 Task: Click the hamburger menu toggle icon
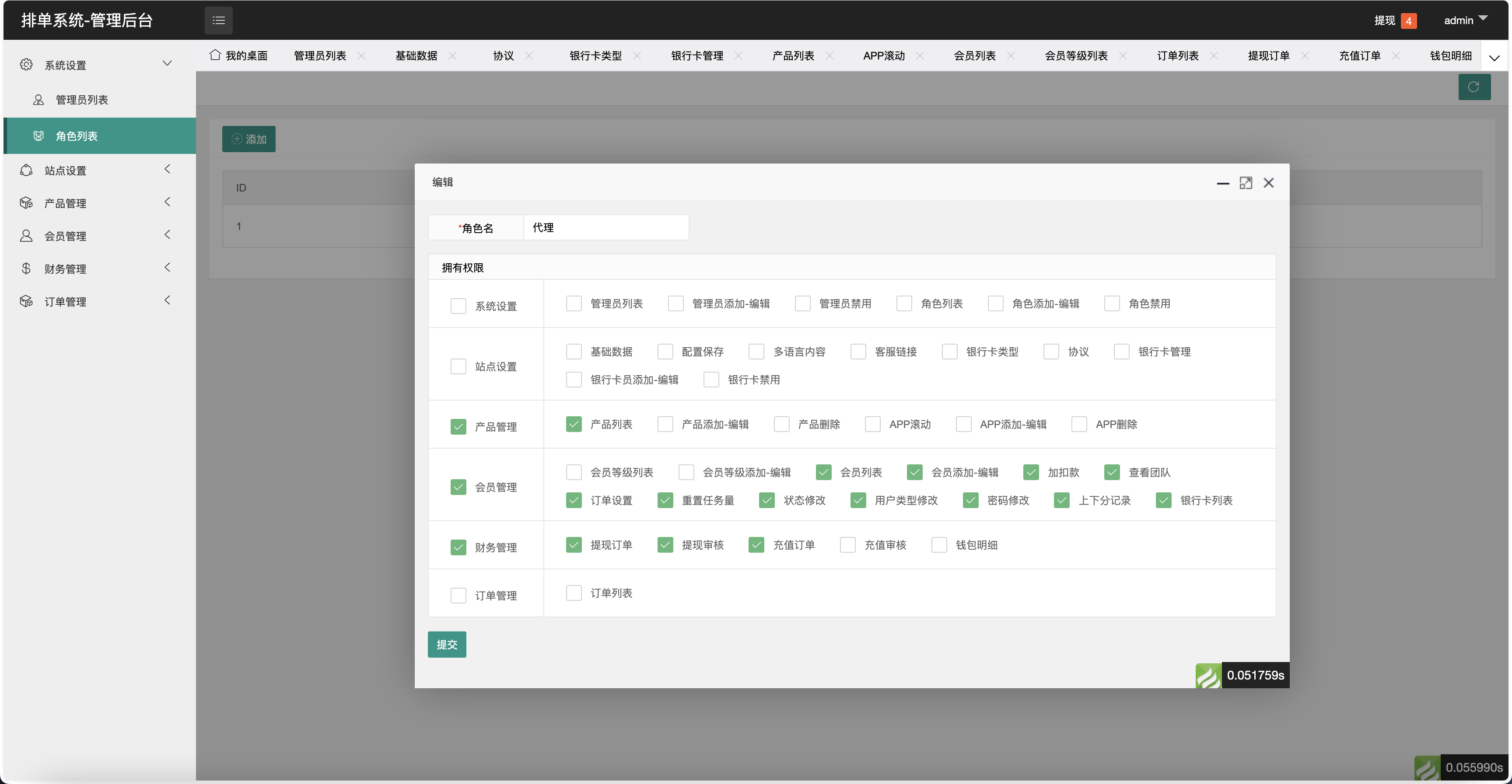218,21
